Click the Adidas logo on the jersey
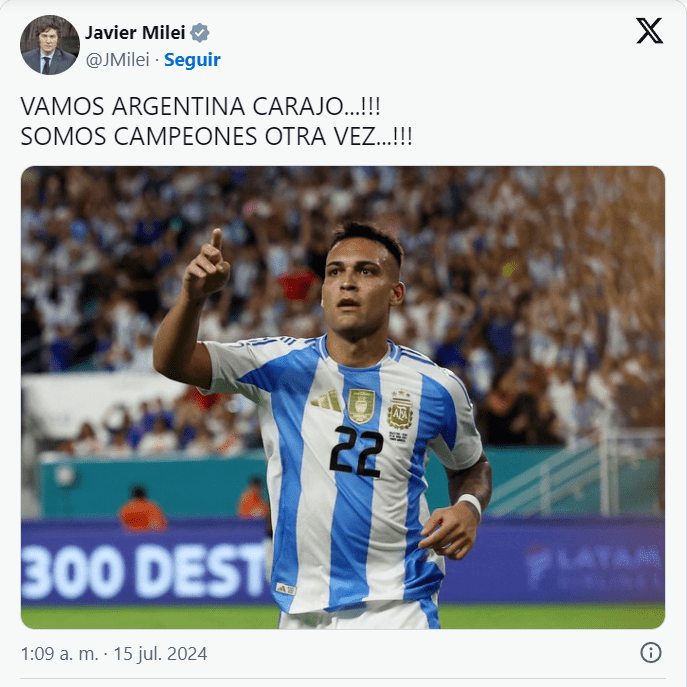 pos(326,400)
